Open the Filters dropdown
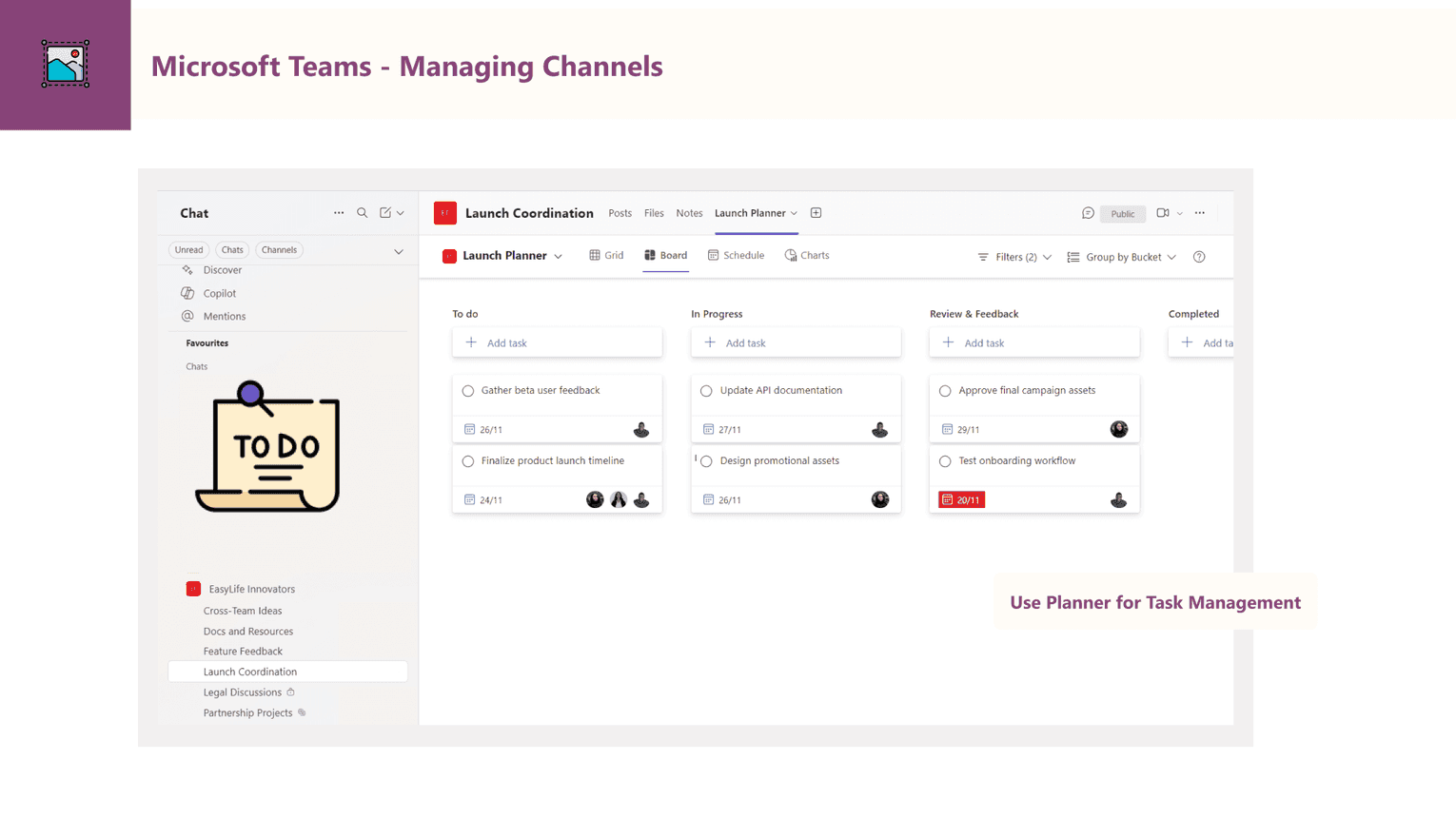Image resolution: width=1456 pixels, height=819 pixels. (x=1013, y=256)
